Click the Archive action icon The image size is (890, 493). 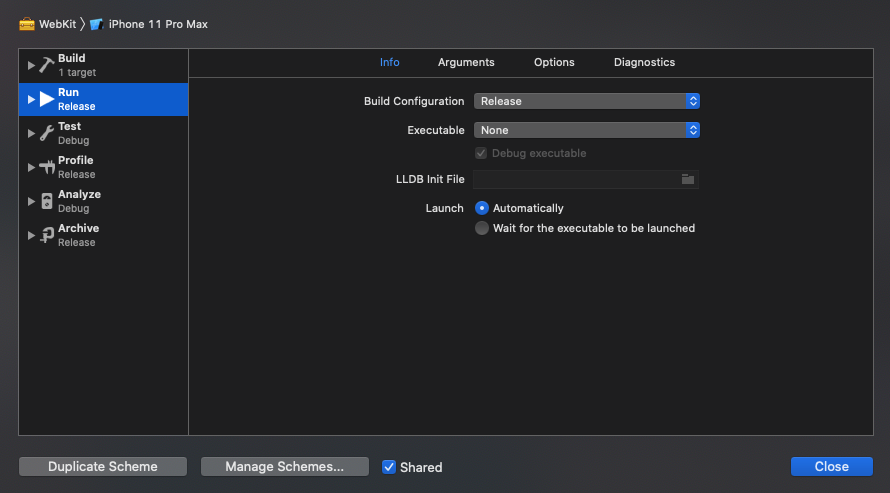(47, 235)
